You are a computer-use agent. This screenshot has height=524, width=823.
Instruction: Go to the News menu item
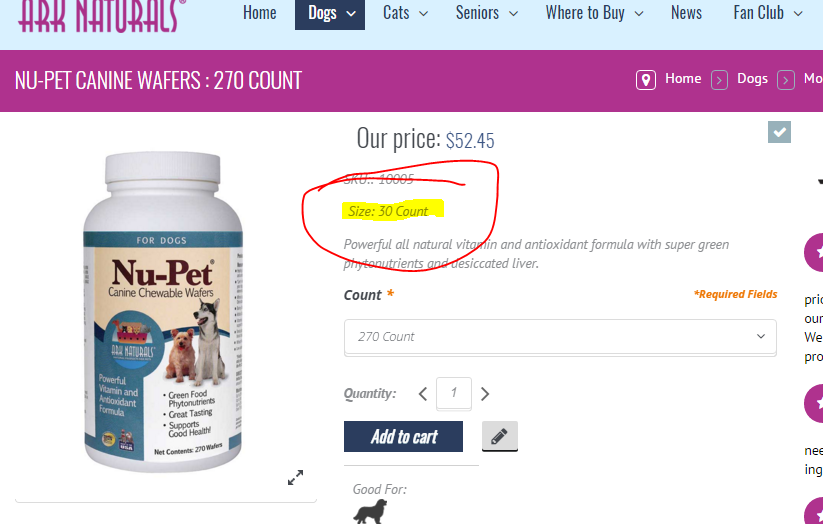(x=686, y=13)
